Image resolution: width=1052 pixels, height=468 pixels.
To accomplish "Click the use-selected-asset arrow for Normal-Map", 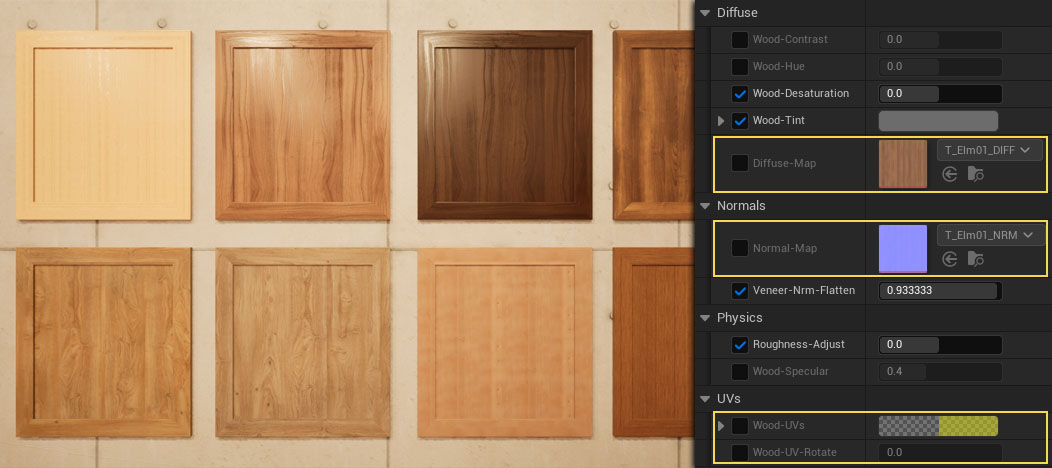I will click(x=950, y=260).
